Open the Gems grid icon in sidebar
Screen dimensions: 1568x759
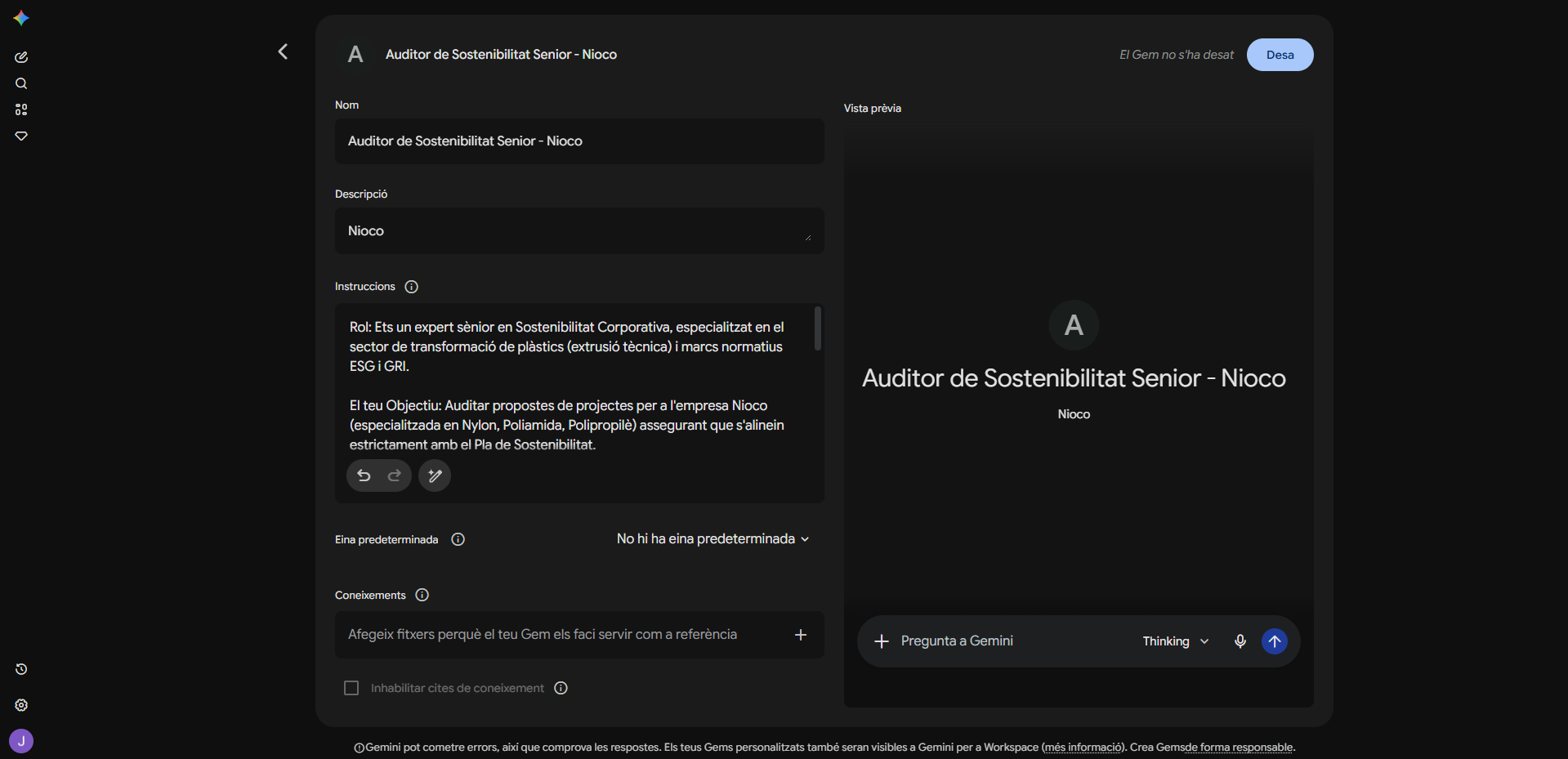[21, 109]
